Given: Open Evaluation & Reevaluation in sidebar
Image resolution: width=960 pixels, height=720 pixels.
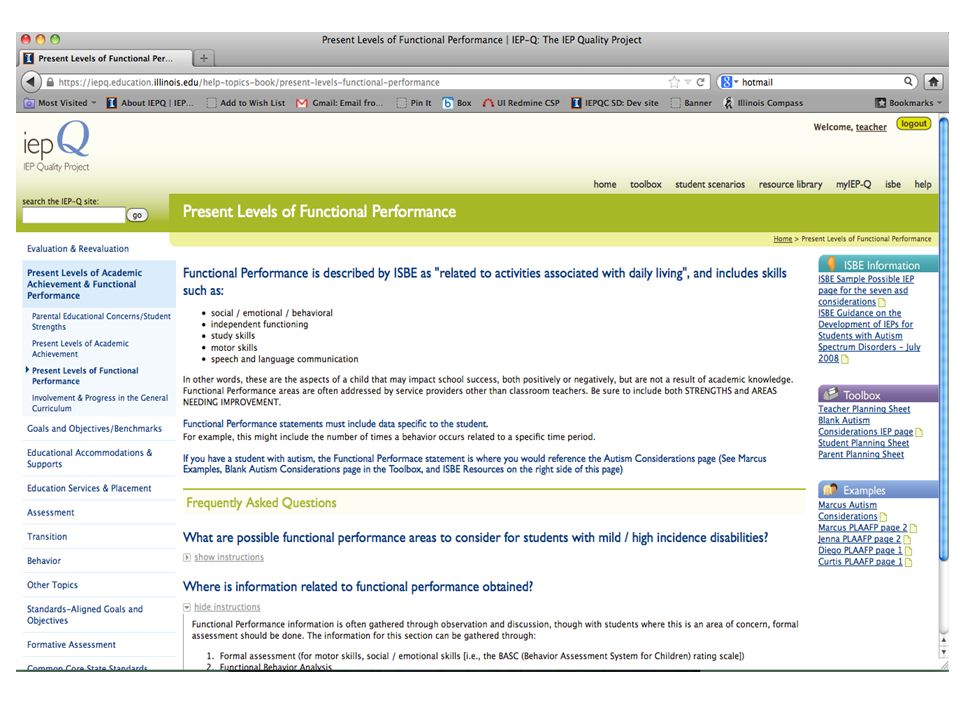Looking at the screenshot, I should [78, 249].
